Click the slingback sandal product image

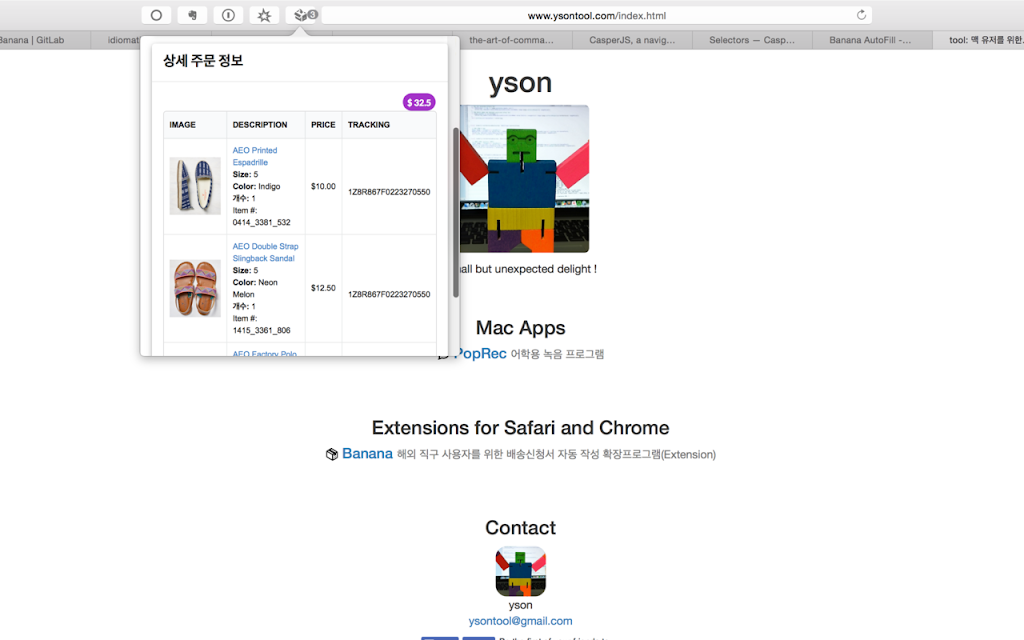click(x=195, y=288)
